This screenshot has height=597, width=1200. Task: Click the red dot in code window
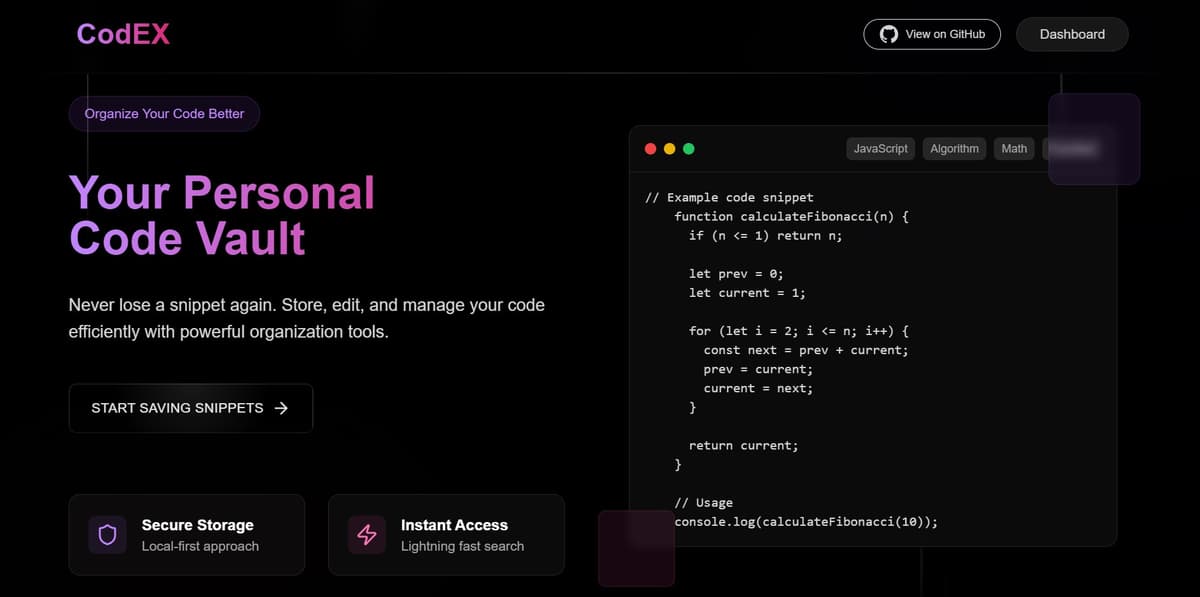650,149
